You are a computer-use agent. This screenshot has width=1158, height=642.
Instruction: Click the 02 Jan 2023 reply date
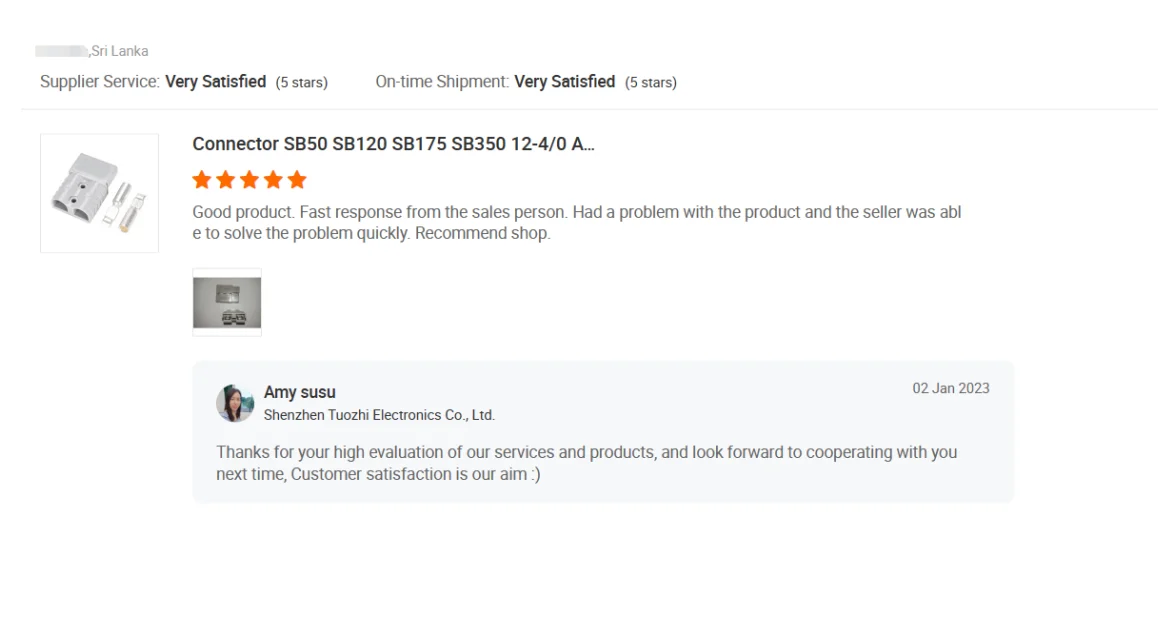pos(950,388)
